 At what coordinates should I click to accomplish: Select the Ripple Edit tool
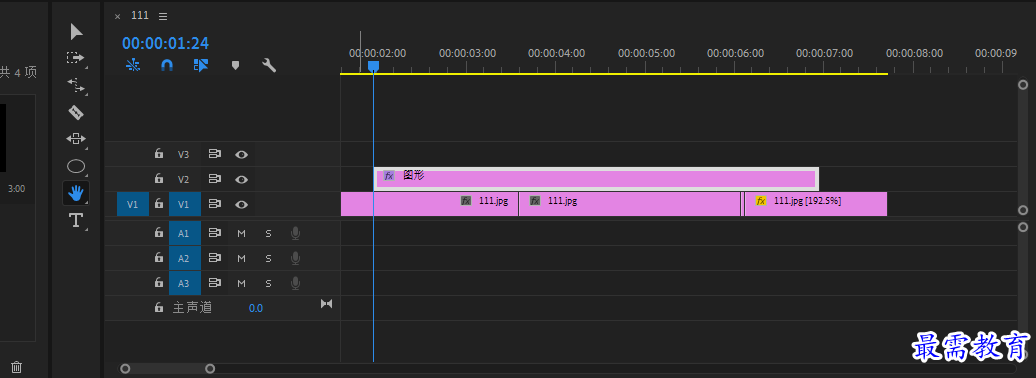[x=76, y=85]
